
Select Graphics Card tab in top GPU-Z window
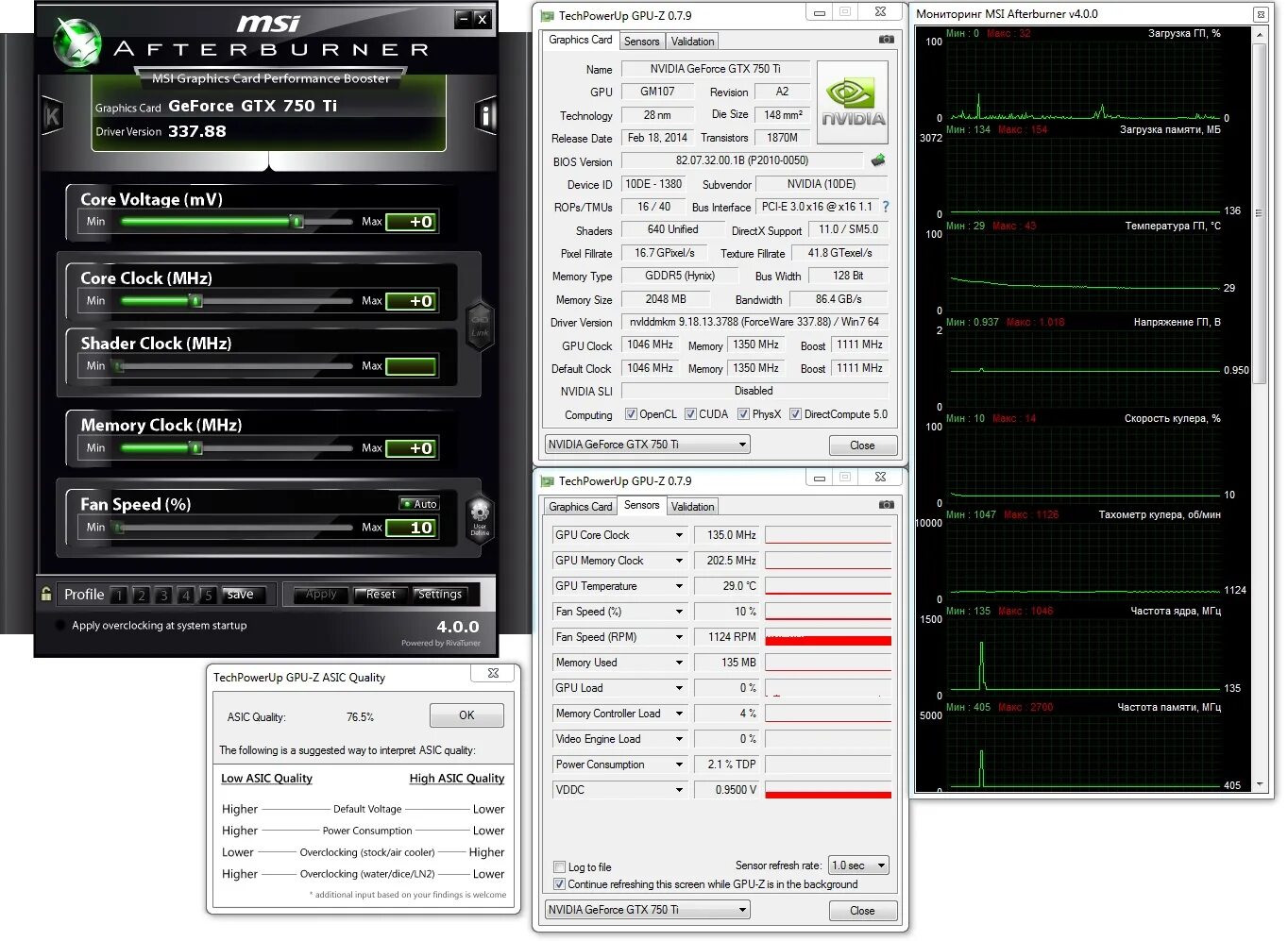coord(580,40)
